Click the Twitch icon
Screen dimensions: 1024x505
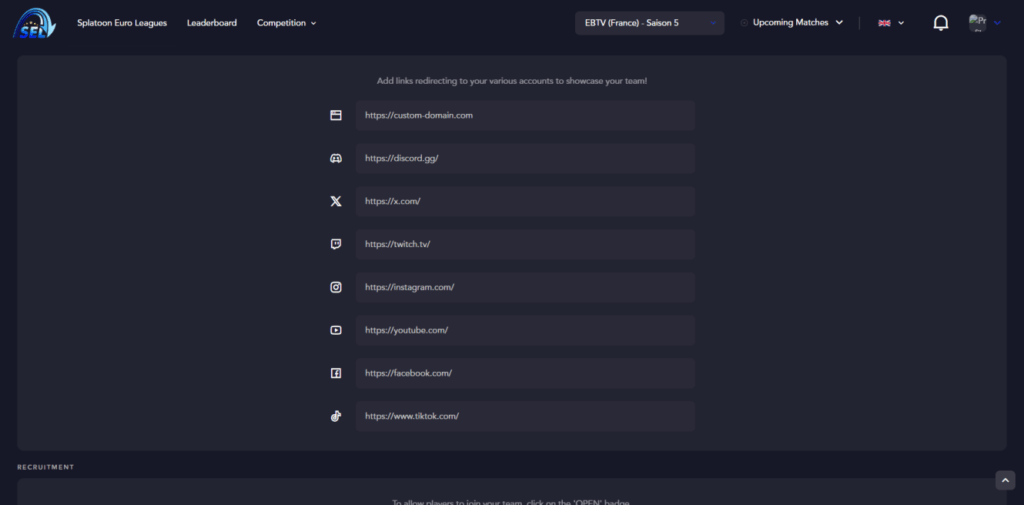pyautogui.click(x=336, y=244)
